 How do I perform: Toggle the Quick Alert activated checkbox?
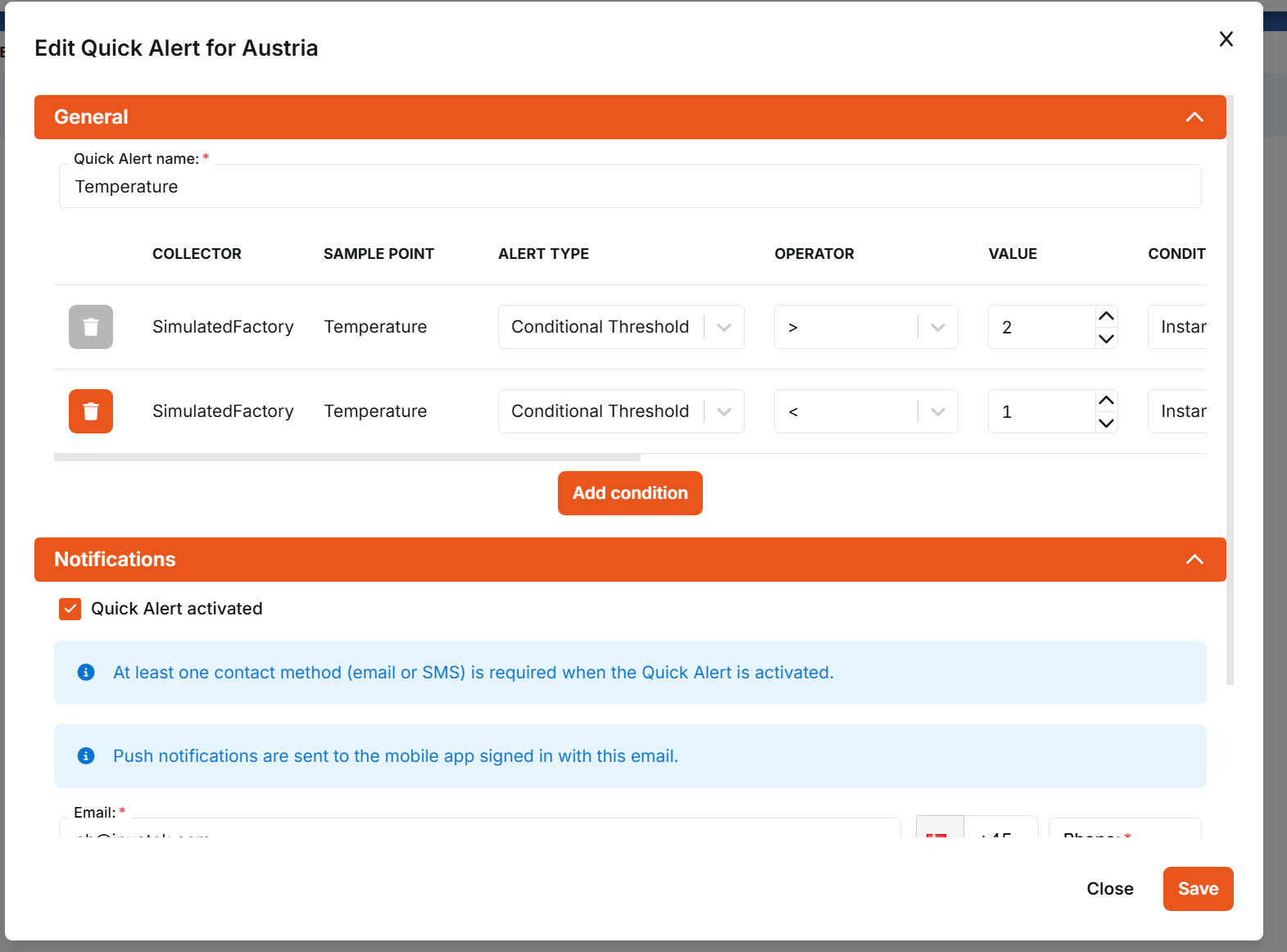point(70,609)
